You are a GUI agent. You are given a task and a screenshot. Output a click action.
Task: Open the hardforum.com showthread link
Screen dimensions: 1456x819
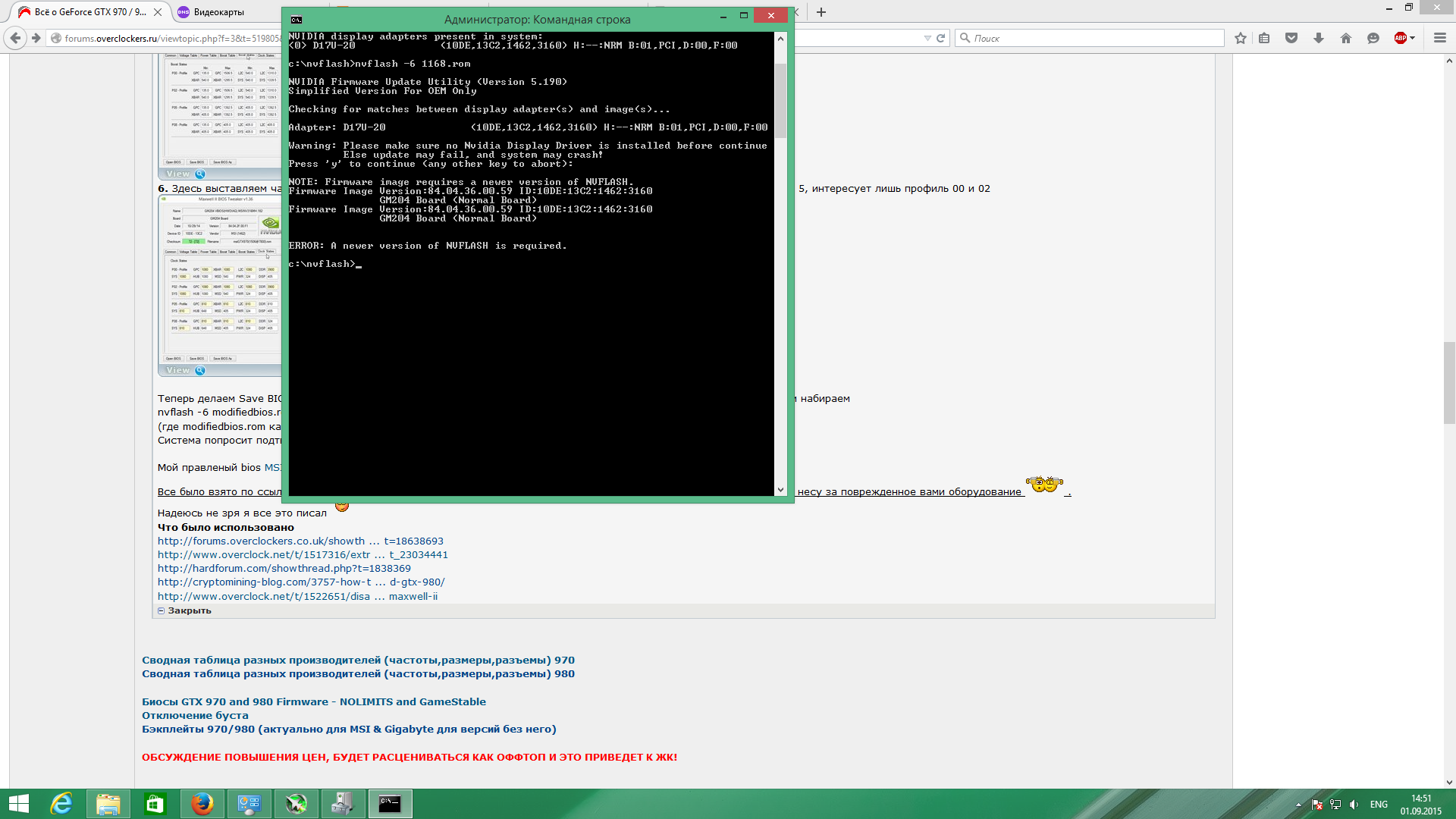pyautogui.click(x=284, y=568)
